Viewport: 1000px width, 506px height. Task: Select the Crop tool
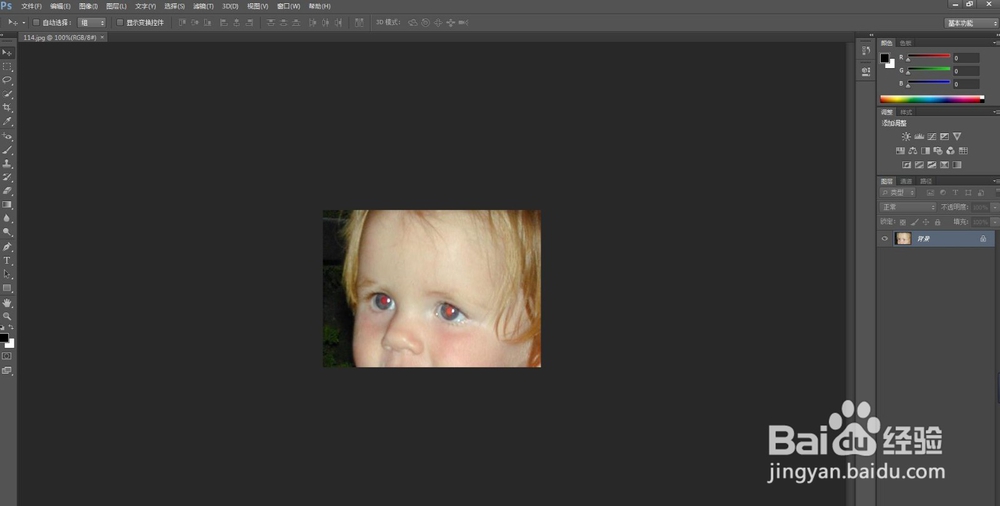pos(7,108)
